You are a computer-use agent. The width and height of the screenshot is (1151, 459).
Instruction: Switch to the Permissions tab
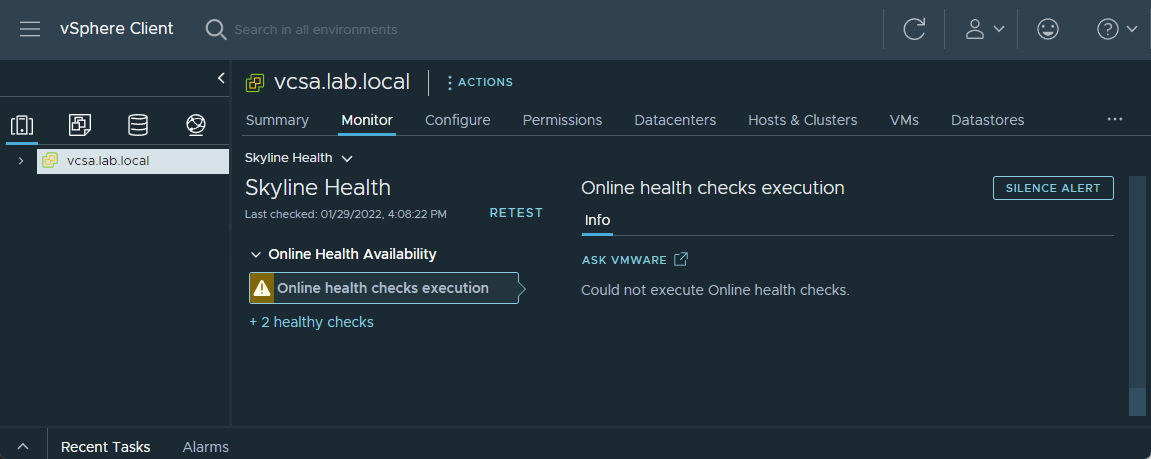coord(562,120)
